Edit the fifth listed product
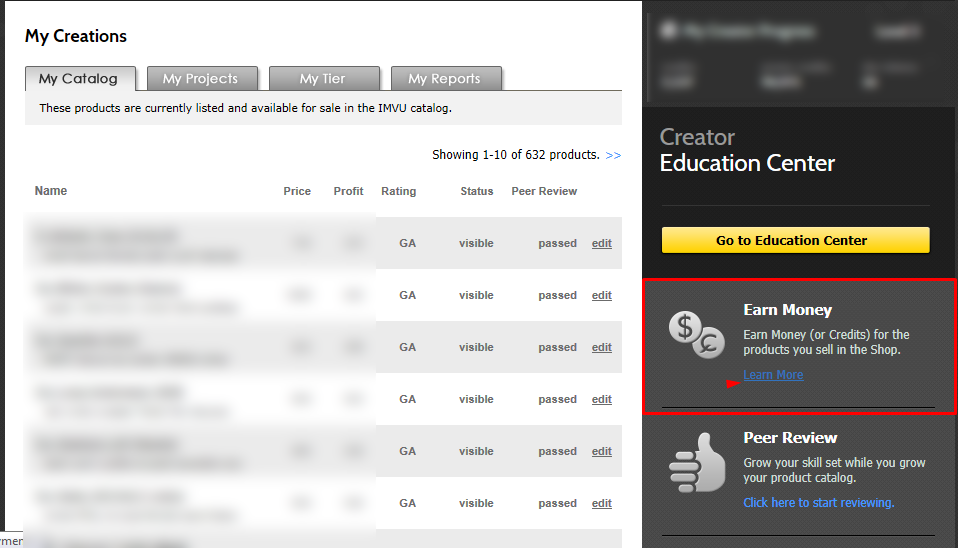 601,451
